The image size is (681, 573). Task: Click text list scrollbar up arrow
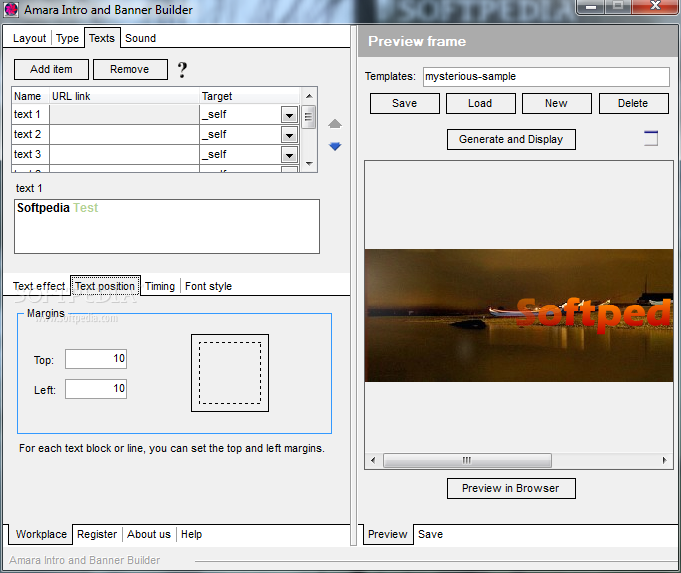[309, 96]
